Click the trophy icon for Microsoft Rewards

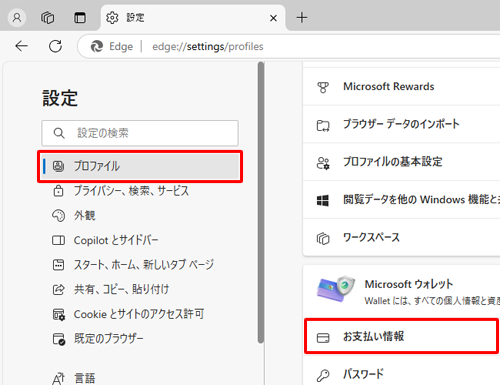[323, 87]
